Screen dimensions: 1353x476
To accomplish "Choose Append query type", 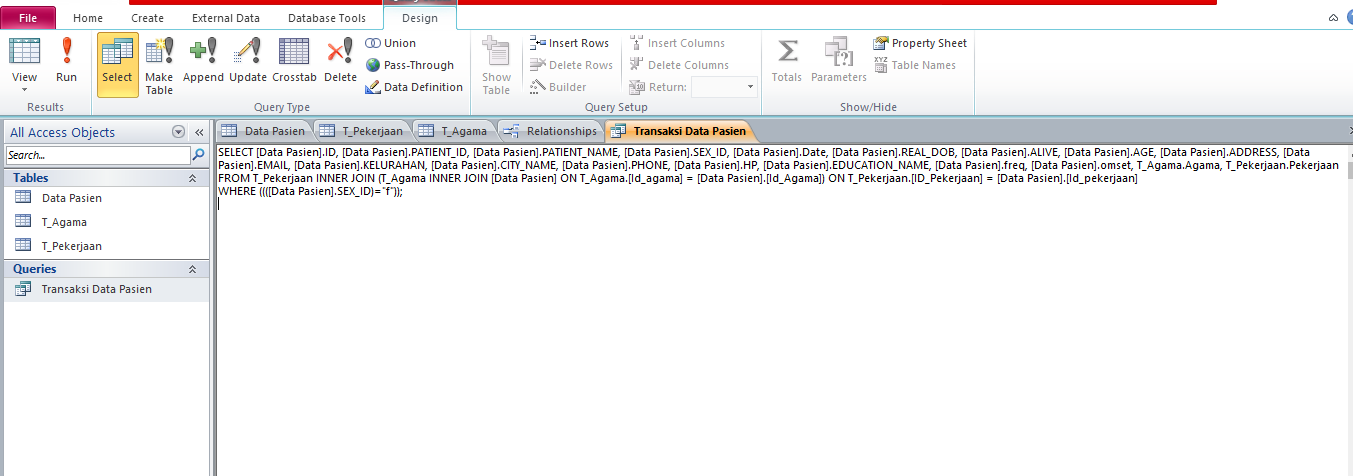I will click(x=203, y=62).
